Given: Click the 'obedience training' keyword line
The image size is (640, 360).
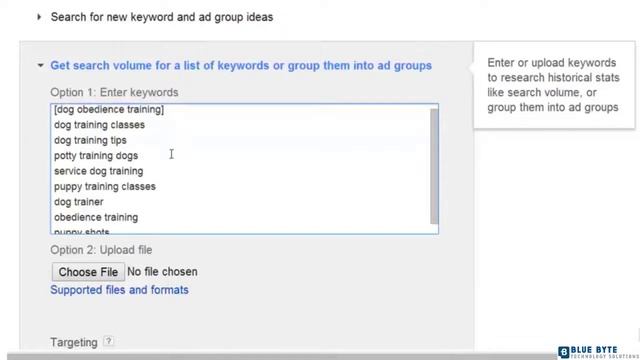Looking at the screenshot, I should (x=96, y=218).
